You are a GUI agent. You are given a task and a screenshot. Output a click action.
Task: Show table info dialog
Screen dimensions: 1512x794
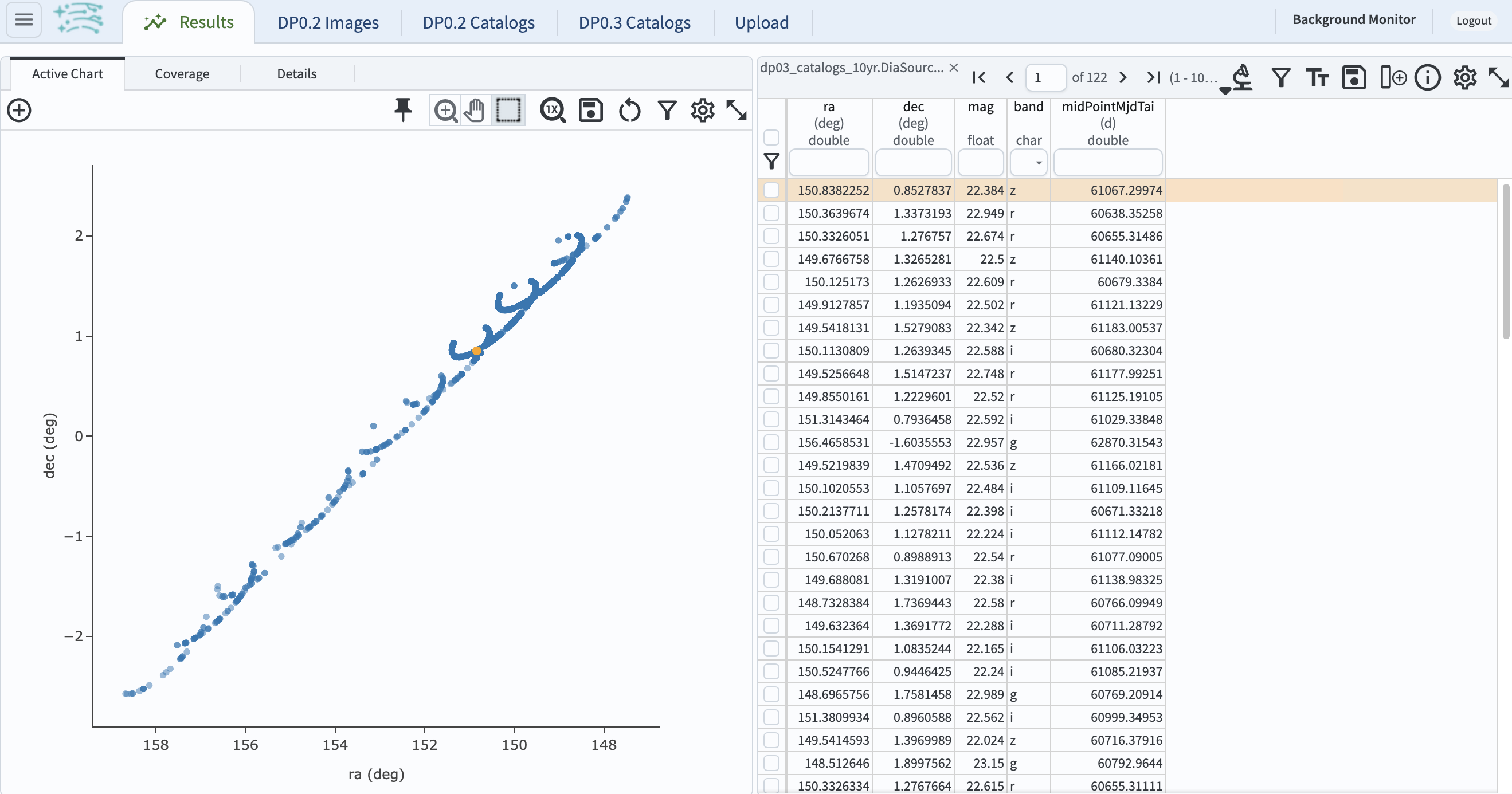[1428, 77]
